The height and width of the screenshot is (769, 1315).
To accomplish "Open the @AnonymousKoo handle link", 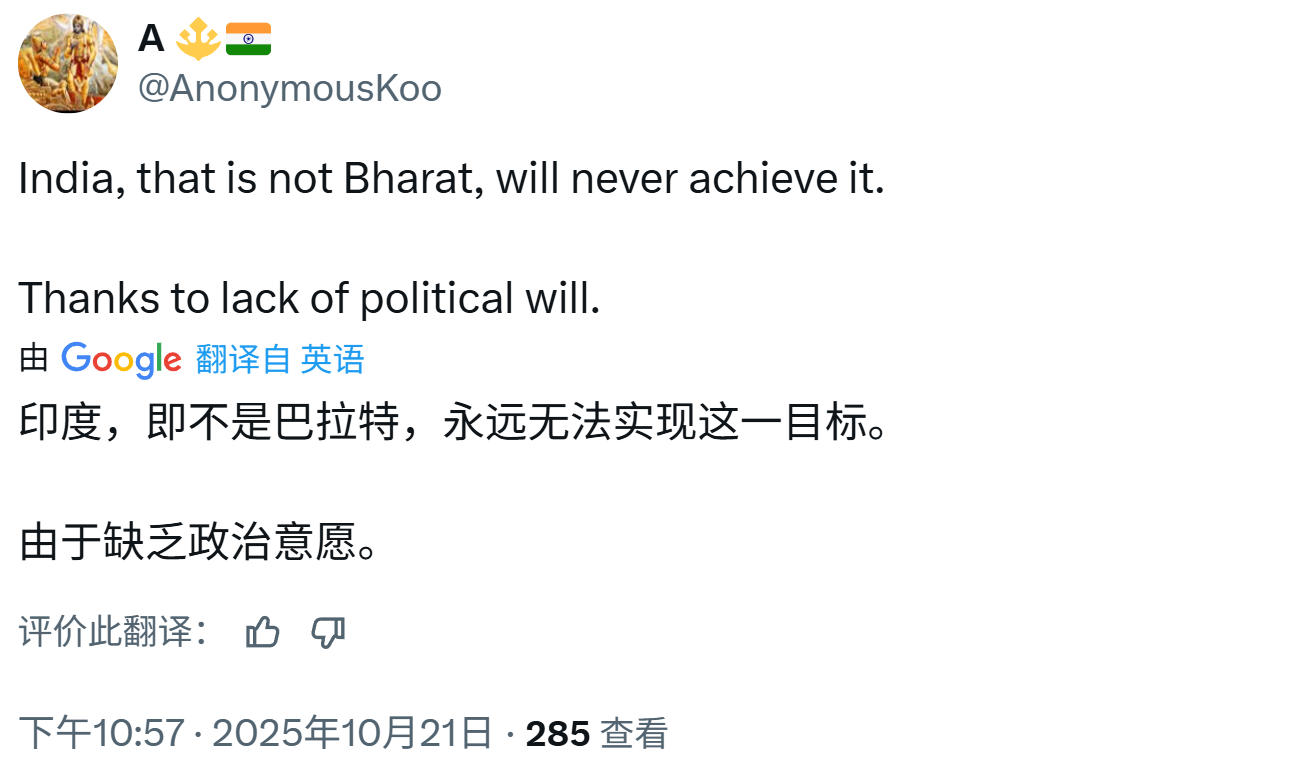I will (289, 89).
